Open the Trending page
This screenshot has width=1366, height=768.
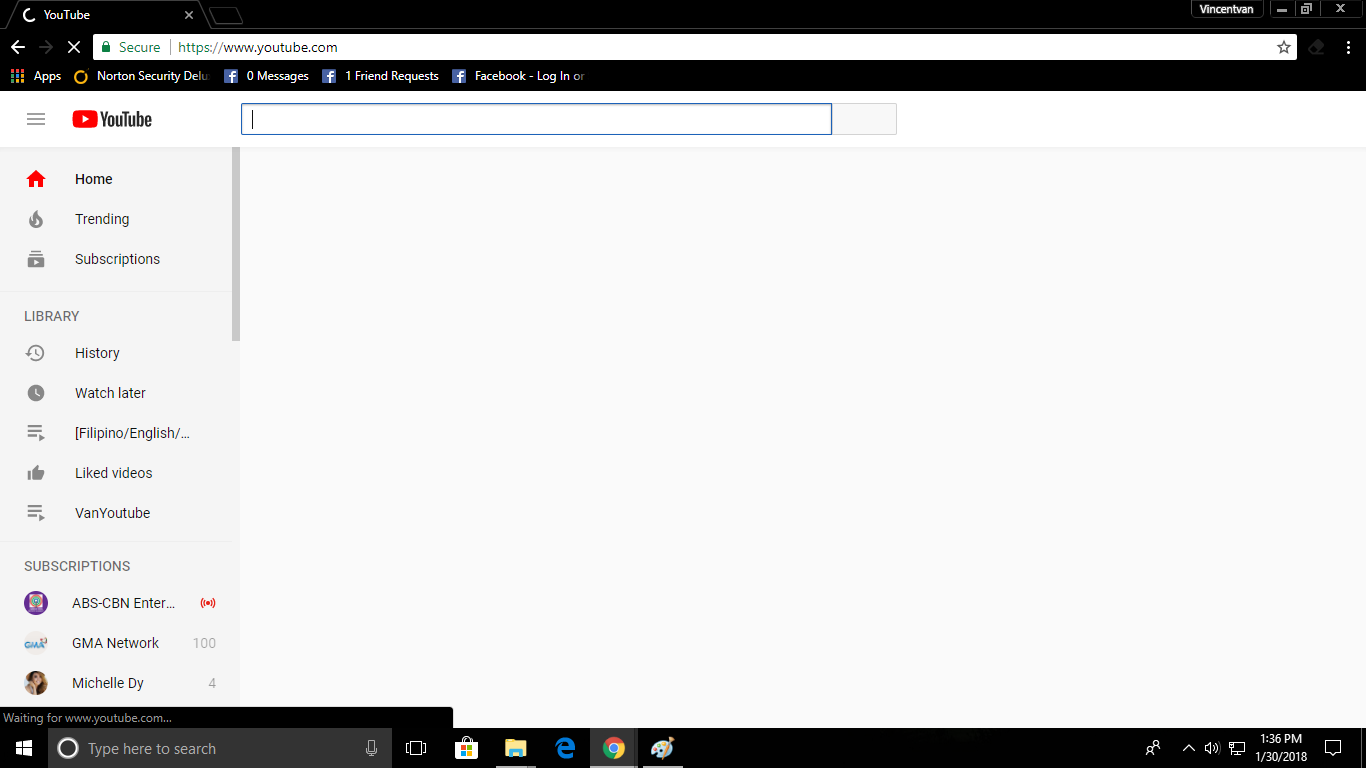(116, 219)
